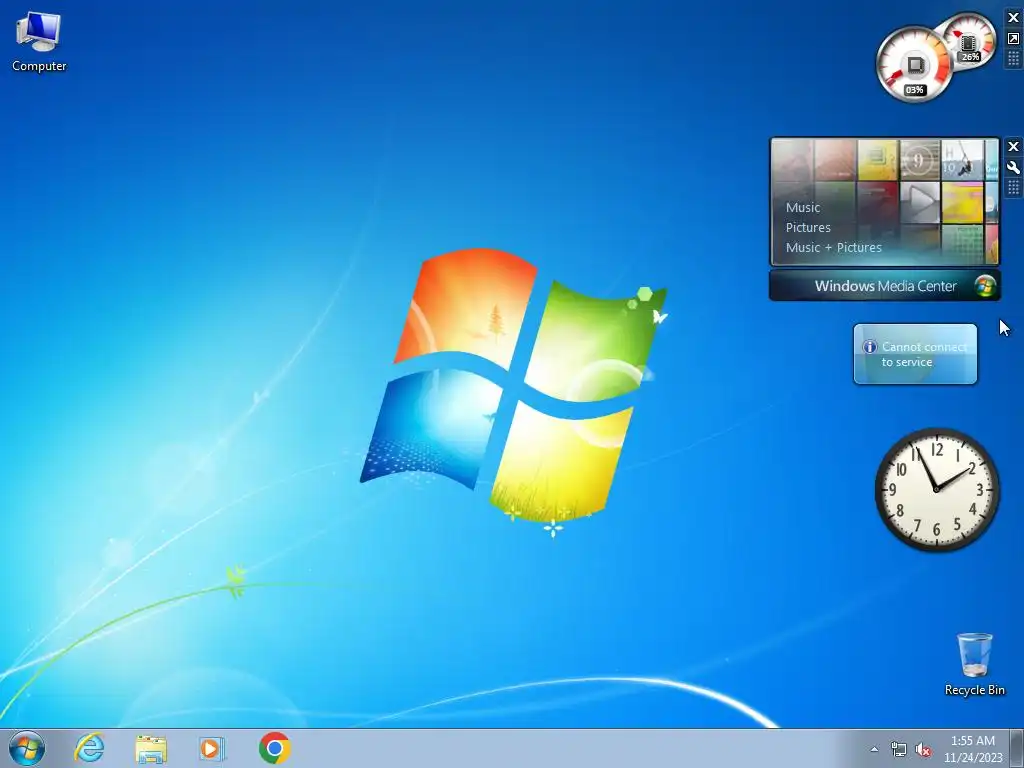Show hidden system tray icons
This screenshot has height=768, width=1024.
[874, 749]
